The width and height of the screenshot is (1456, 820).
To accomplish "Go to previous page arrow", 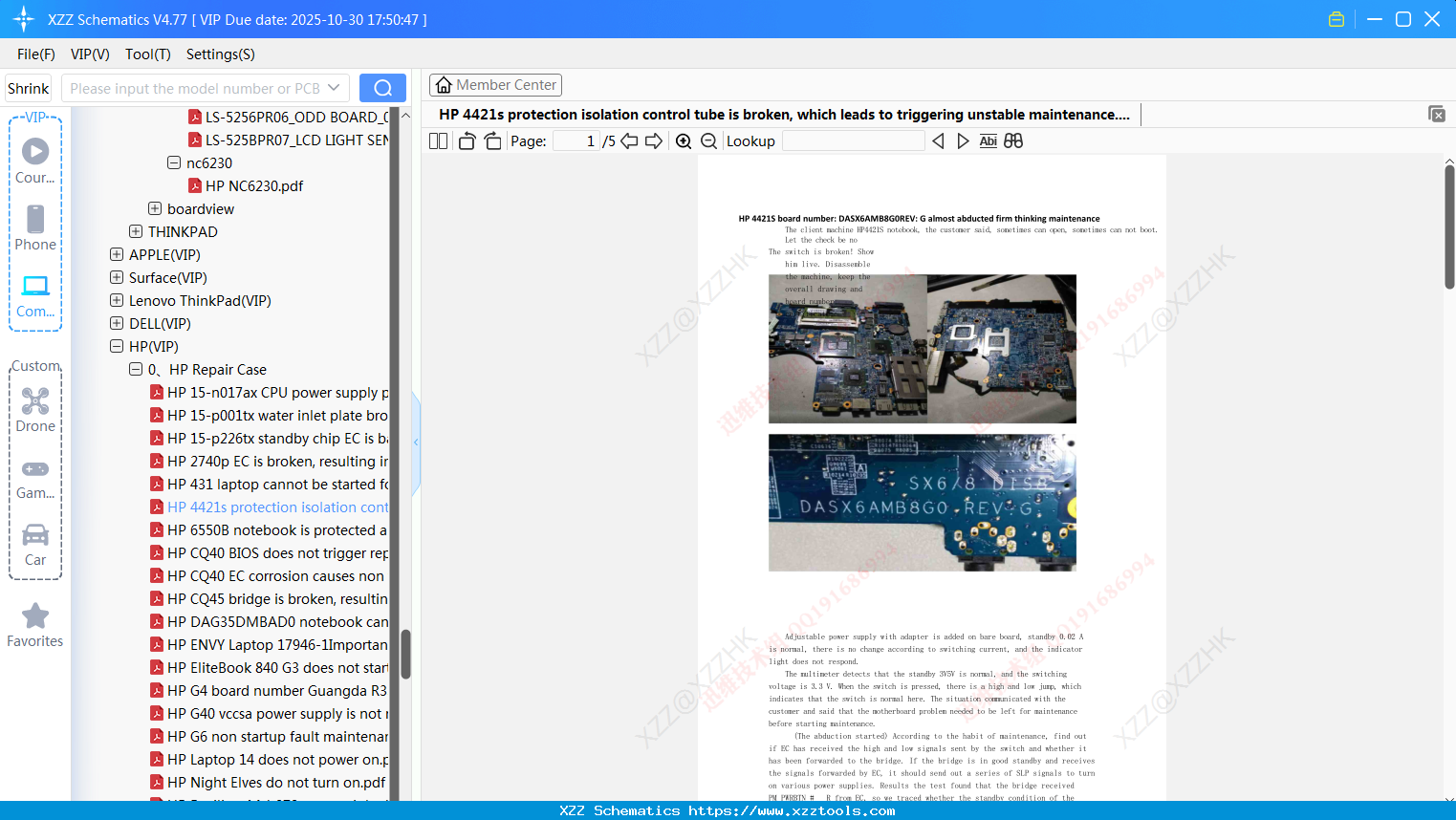I will [629, 140].
